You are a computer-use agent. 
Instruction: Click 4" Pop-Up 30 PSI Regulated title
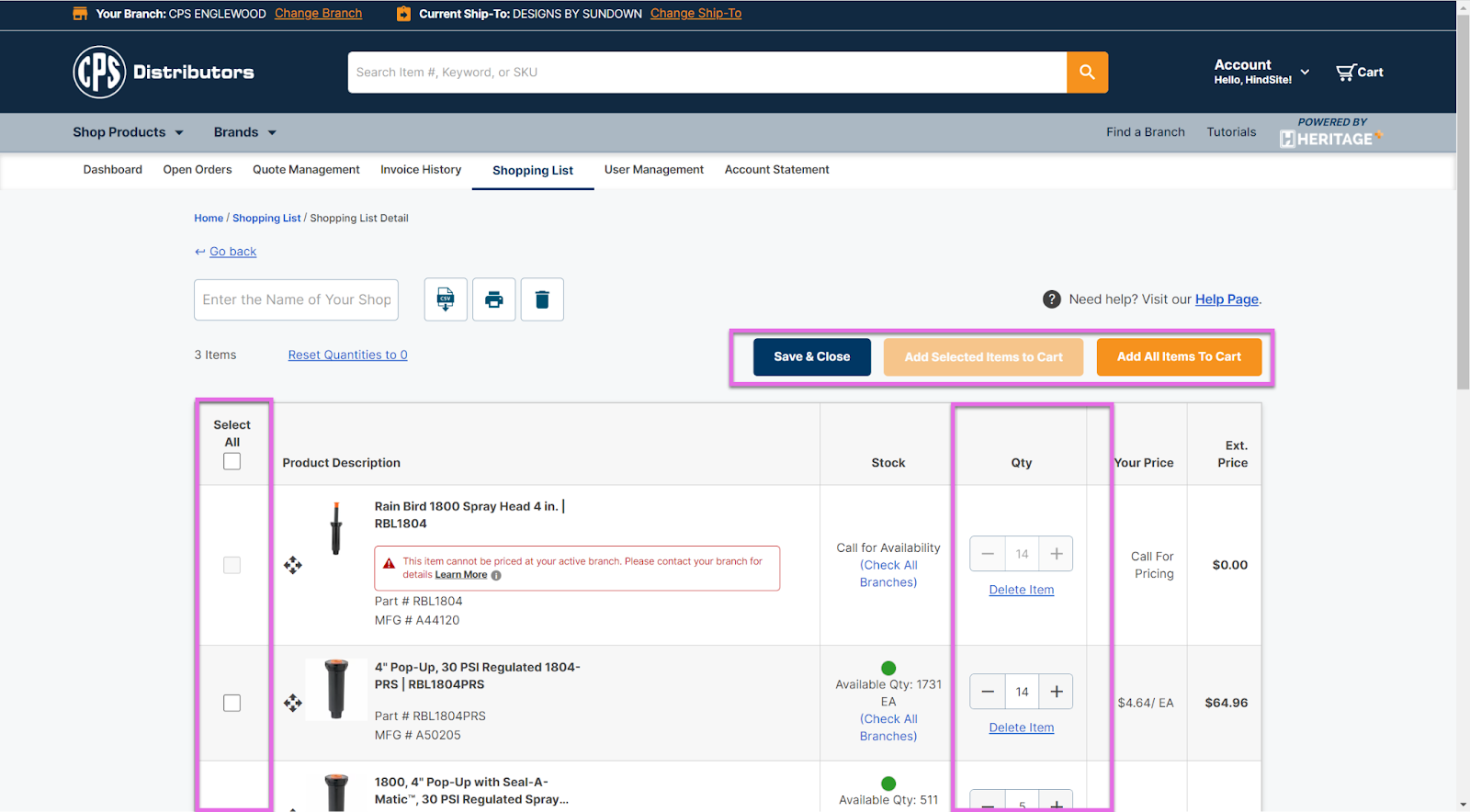click(477, 676)
